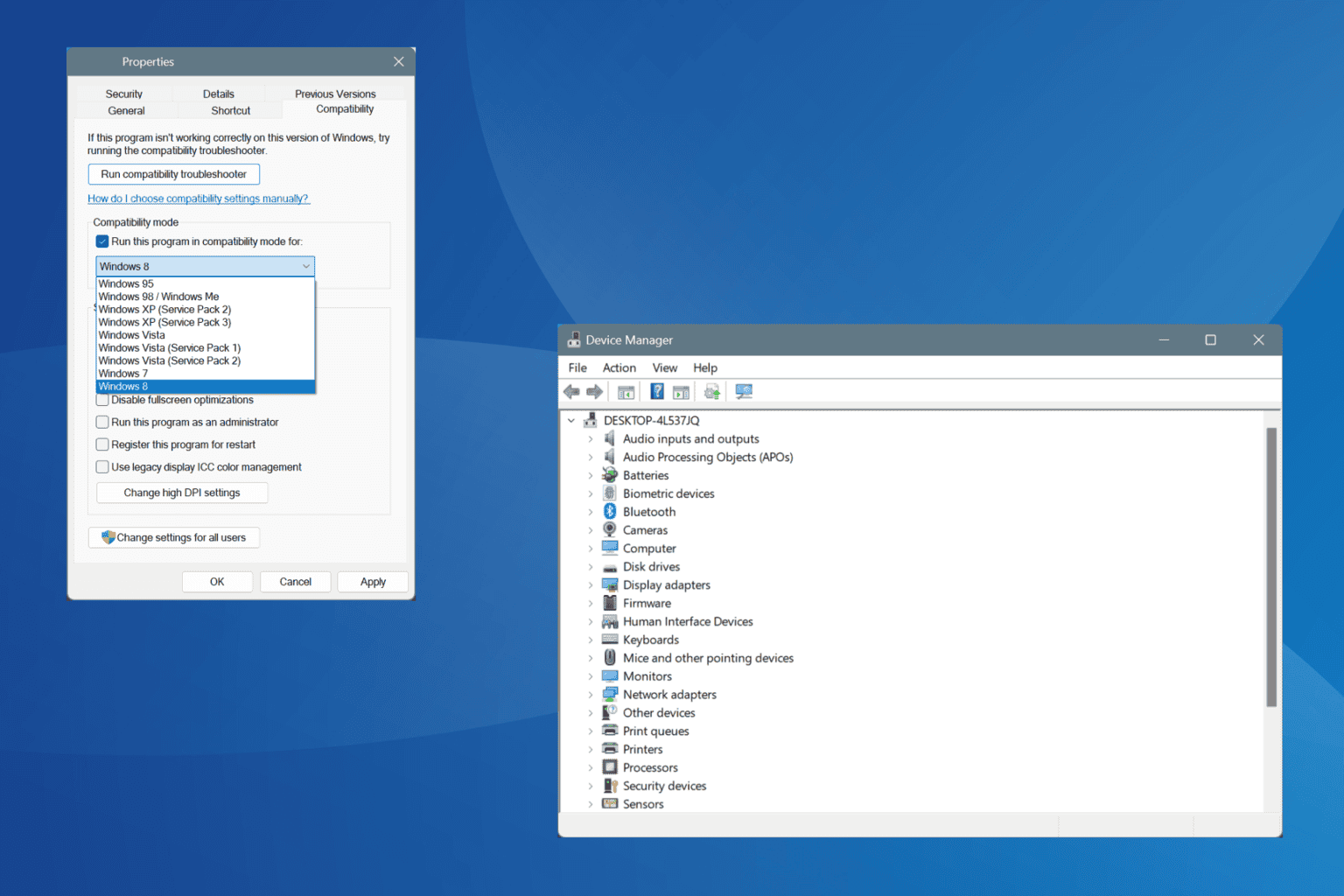Click the Network adapters category icon

pos(610,695)
